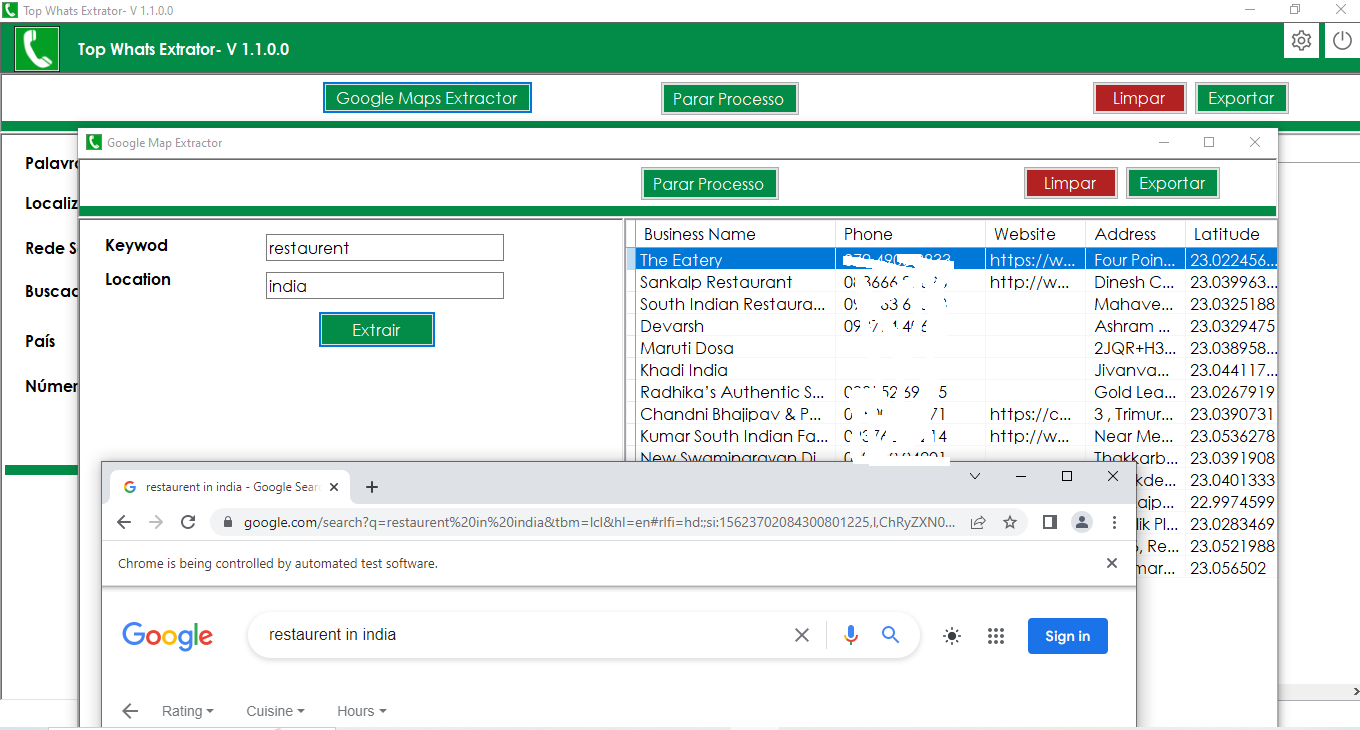Share this page from address bar
1360x730 pixels.
coord(978,522)
